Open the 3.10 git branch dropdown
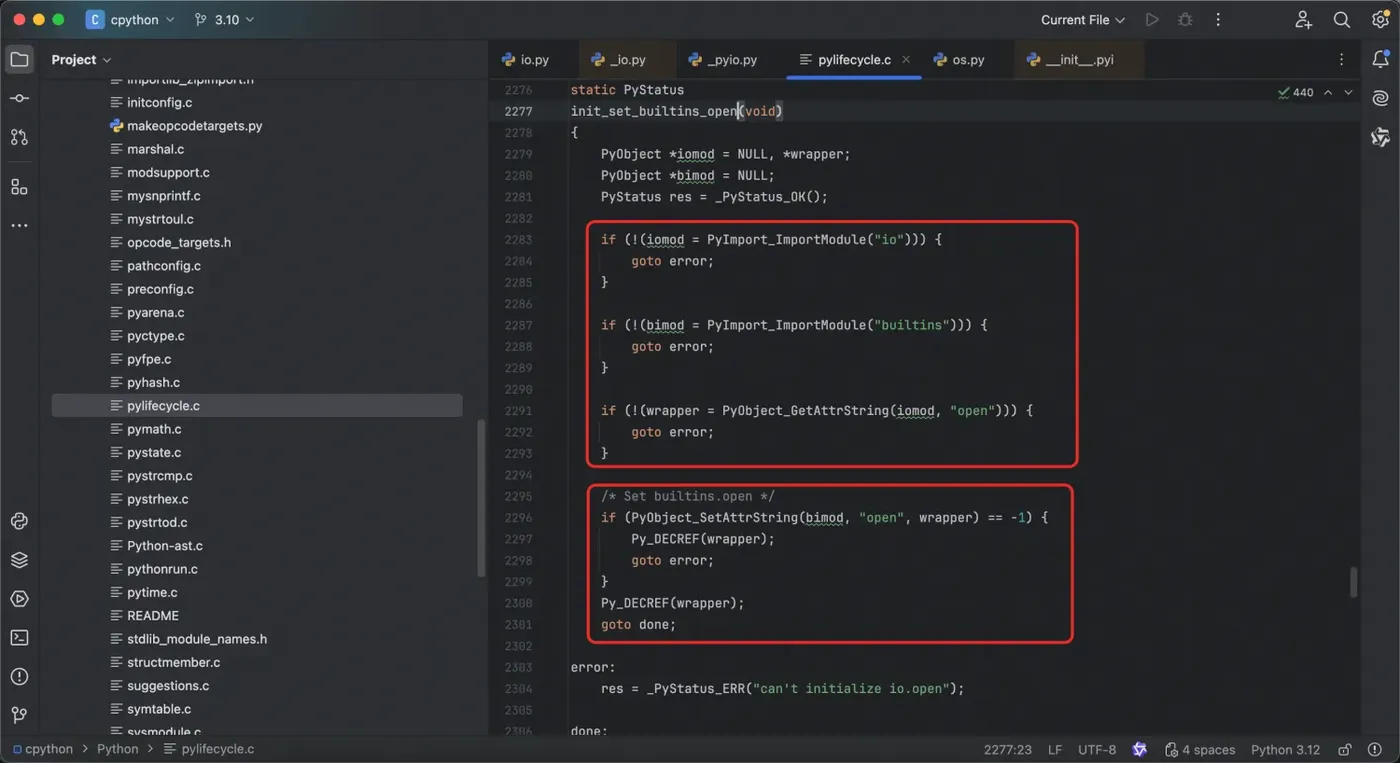This screenshot has width=1400, height=763. coord(224,20)
